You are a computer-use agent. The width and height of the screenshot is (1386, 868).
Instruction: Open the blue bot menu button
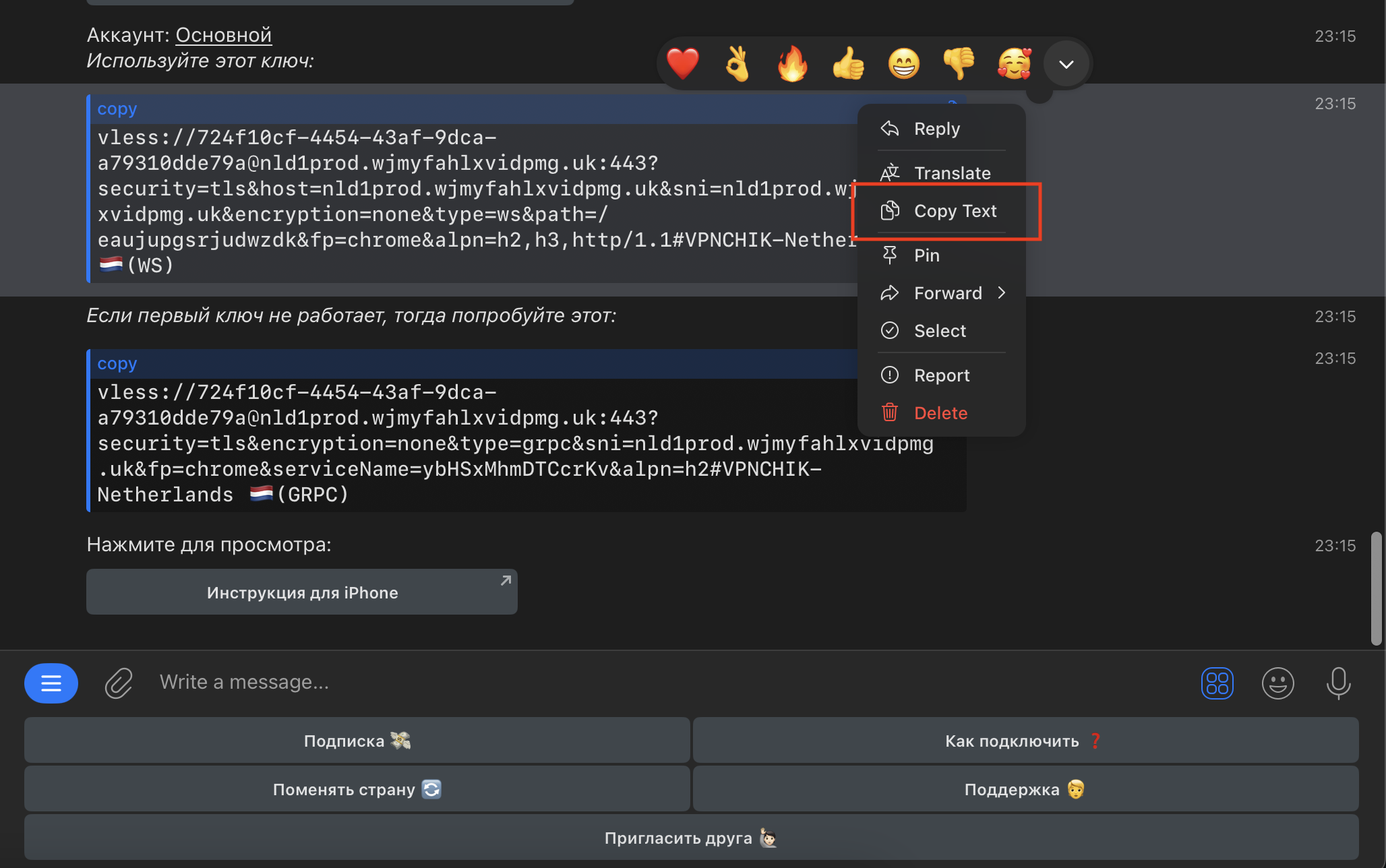pyautogui.click(x=51, y=683)
